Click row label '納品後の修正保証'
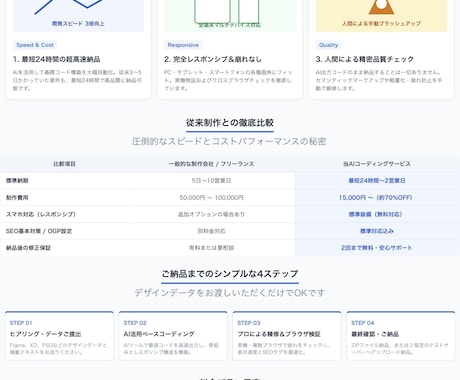The width and height of the screenshot is (460, 380). point(28,248)
